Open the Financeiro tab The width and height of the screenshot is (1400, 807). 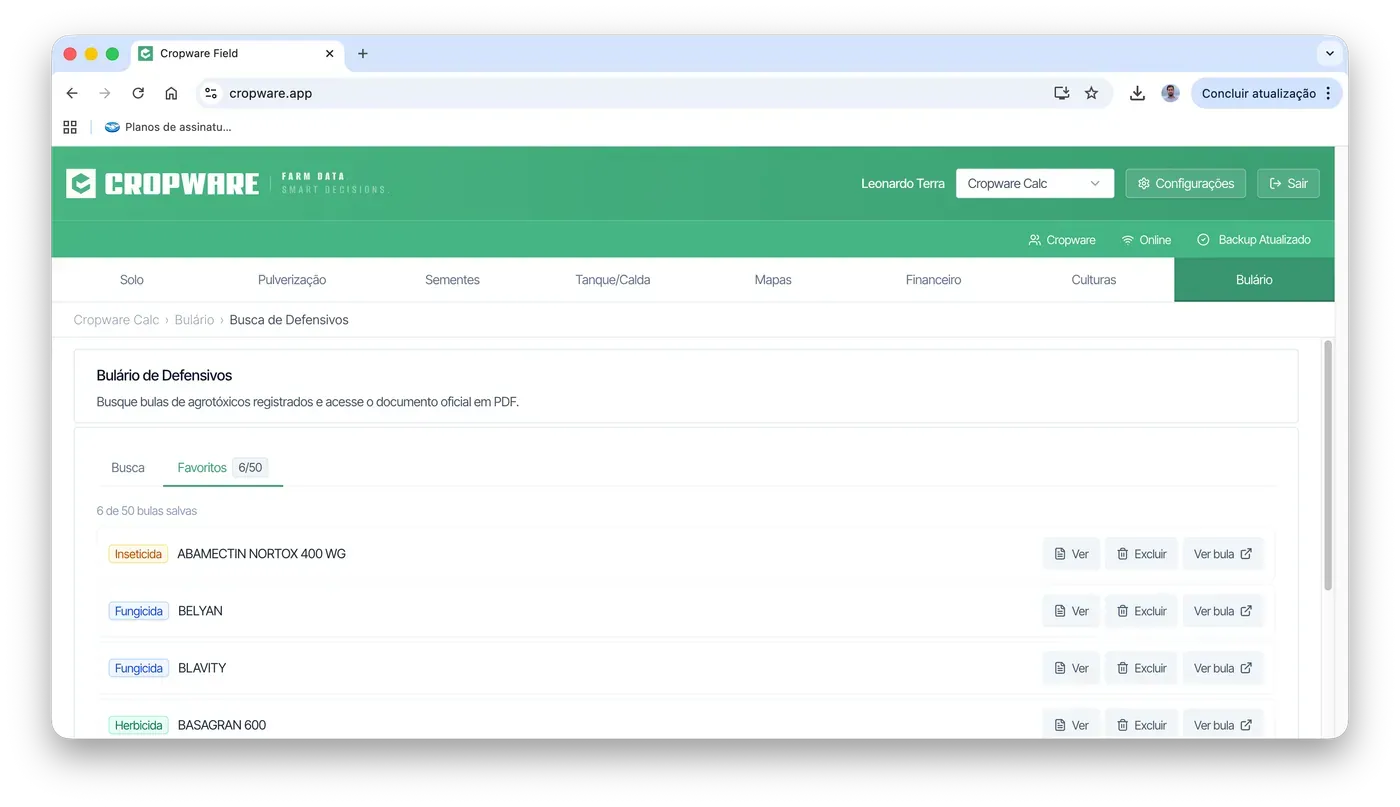click(x=933, y=280)
